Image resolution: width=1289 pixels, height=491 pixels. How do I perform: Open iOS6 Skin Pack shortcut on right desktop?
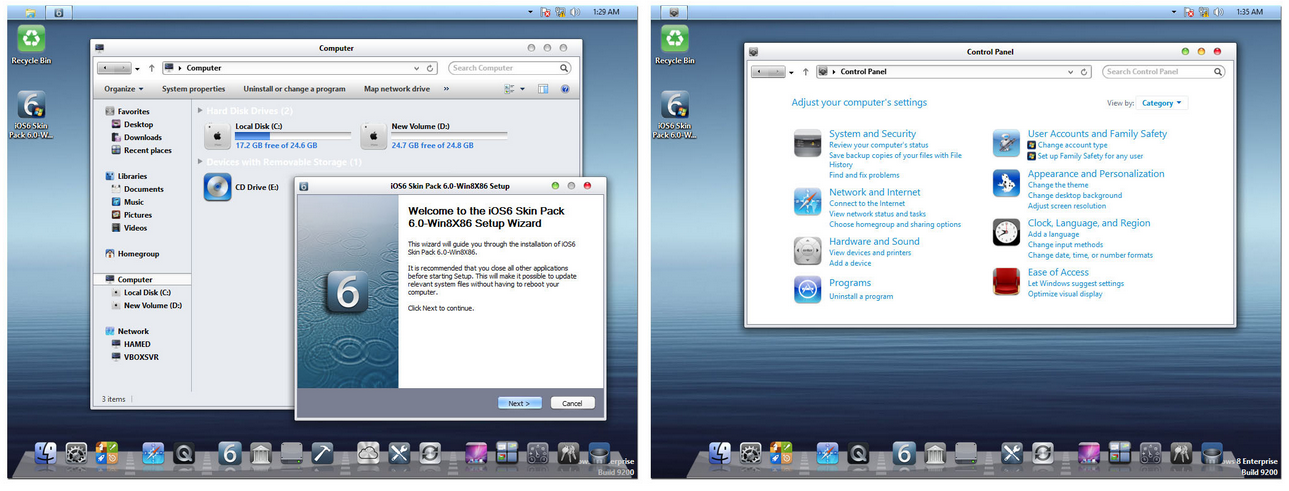pos(675,115)
